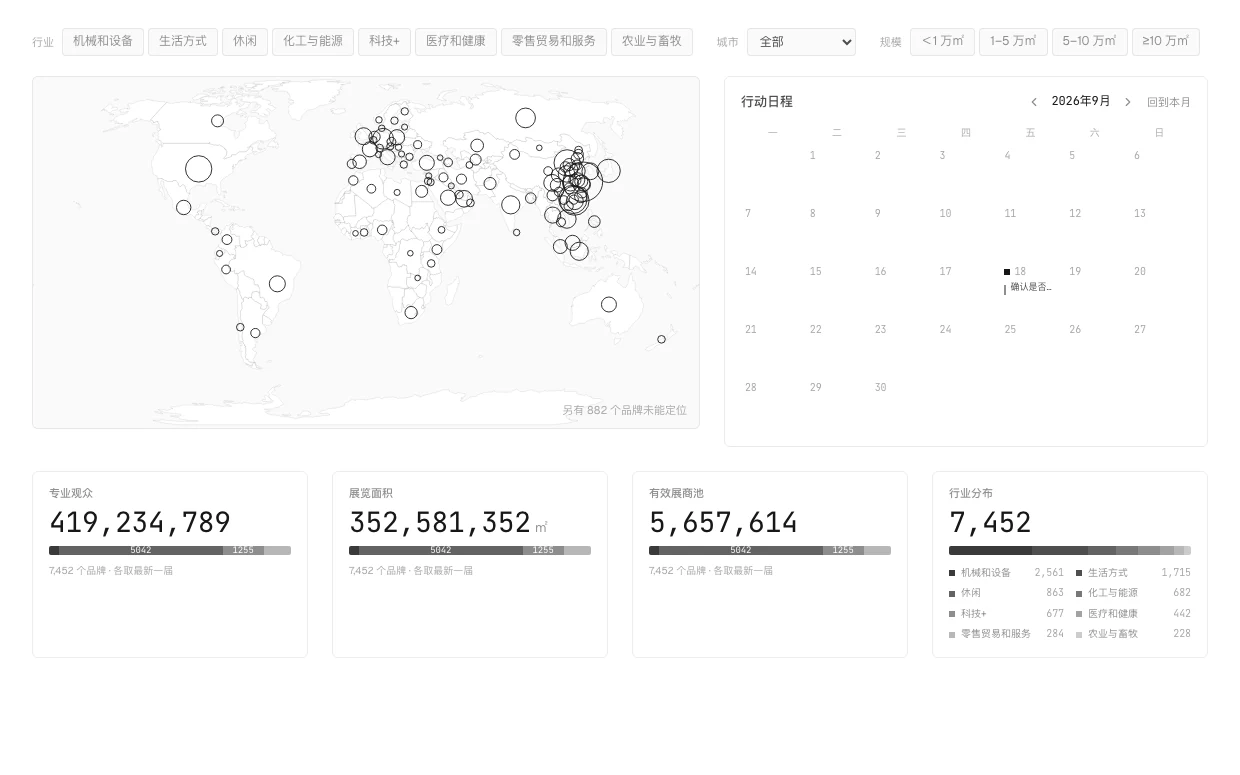
Task: Toggle the 生活方式 industry filter chip
Action: point(183,42)
